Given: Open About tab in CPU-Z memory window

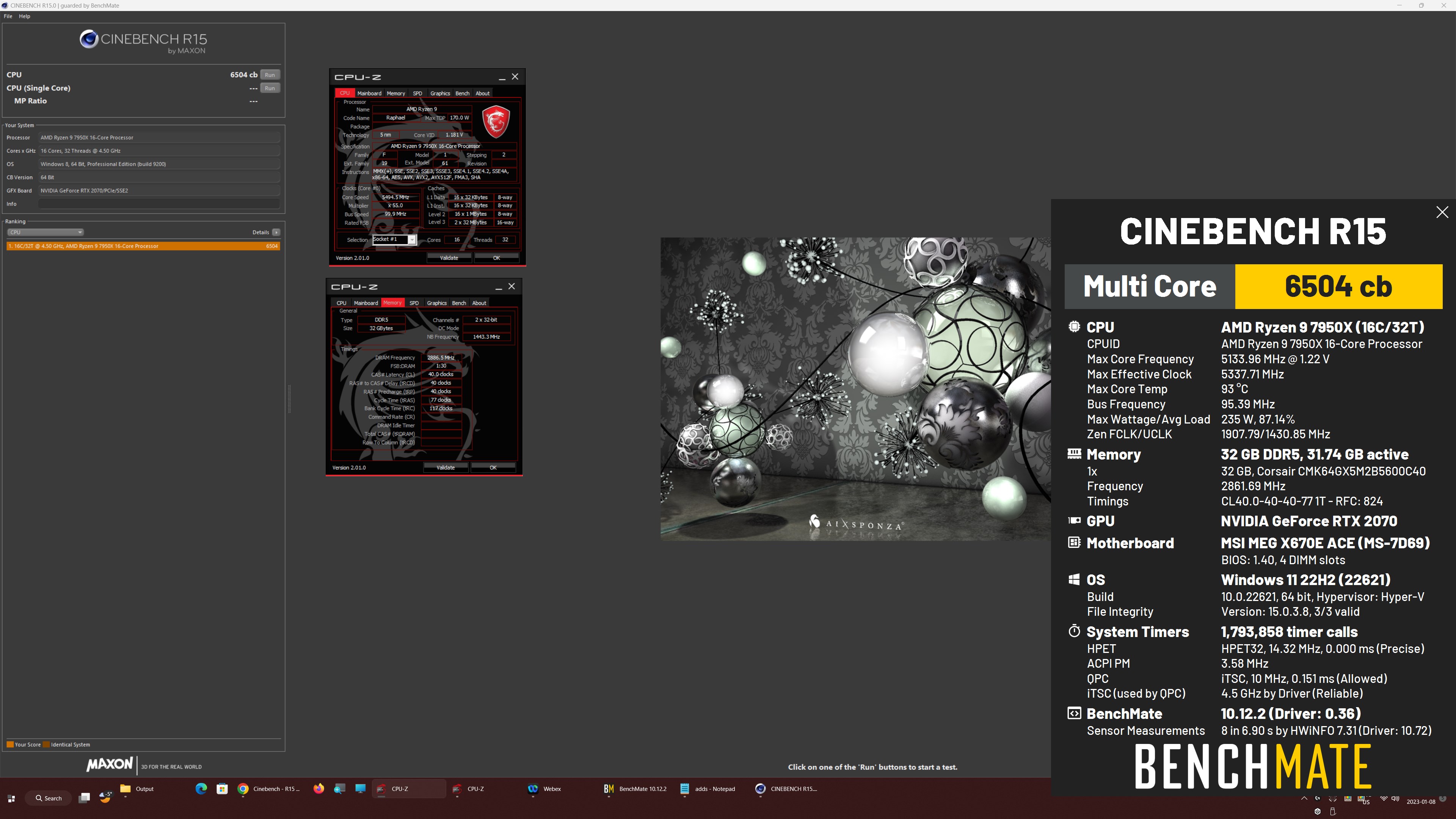Looking at the screenshot, I should pyautogui.click(x=479, y=303).
